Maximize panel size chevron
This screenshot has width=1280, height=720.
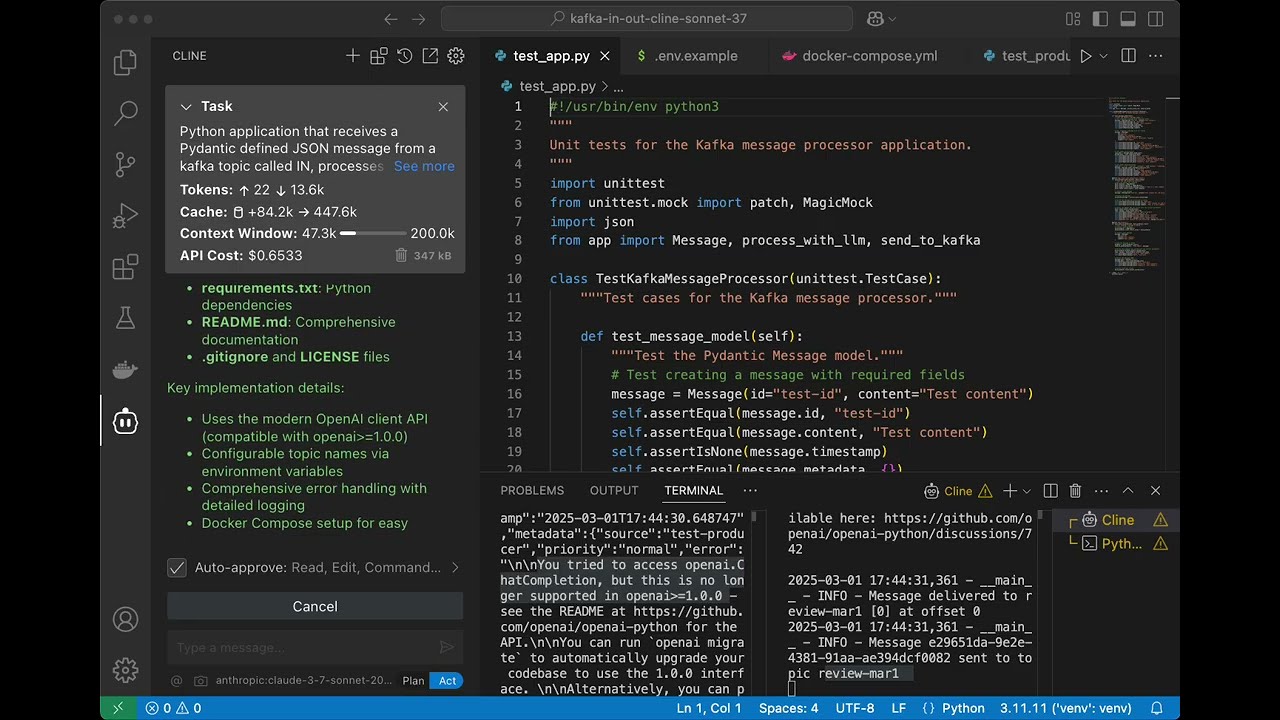point(1128,490)
